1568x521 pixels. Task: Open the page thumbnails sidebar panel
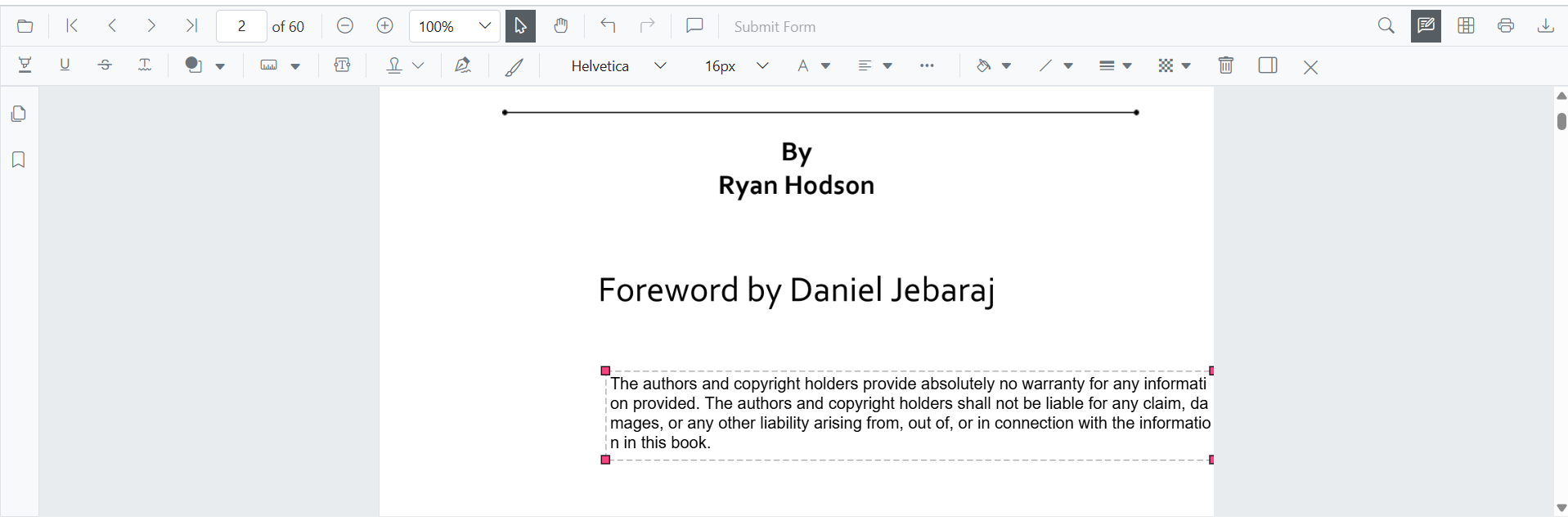click(x=19, y=114)
